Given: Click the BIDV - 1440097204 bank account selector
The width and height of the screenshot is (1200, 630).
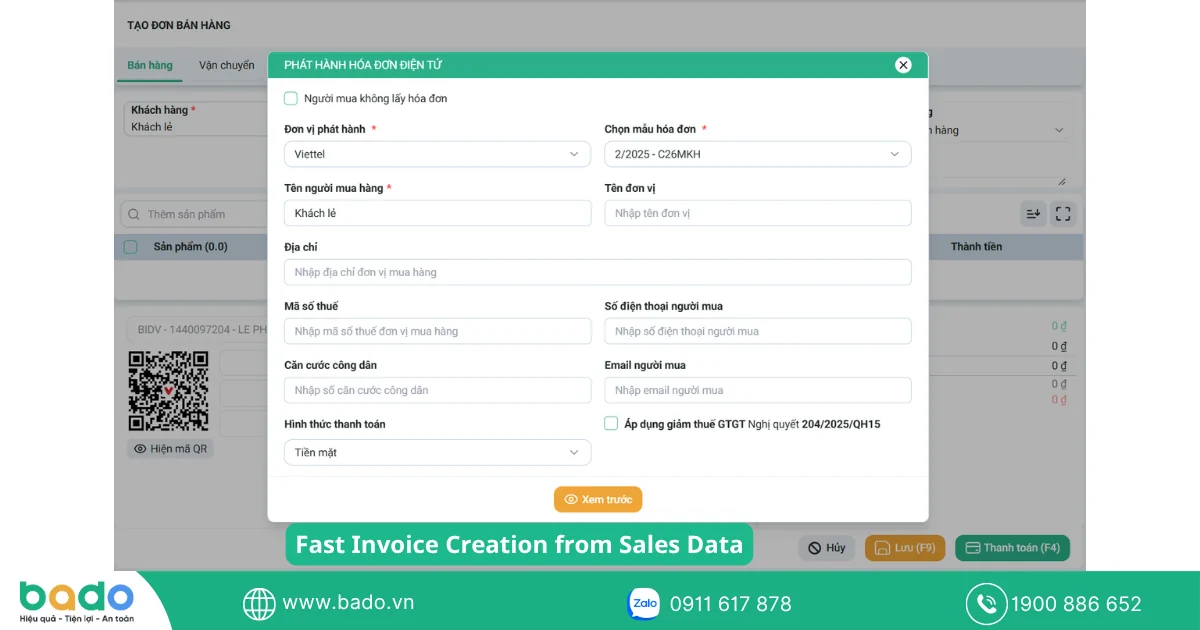Looking at the screenshot, I should [x=197, y=329].
